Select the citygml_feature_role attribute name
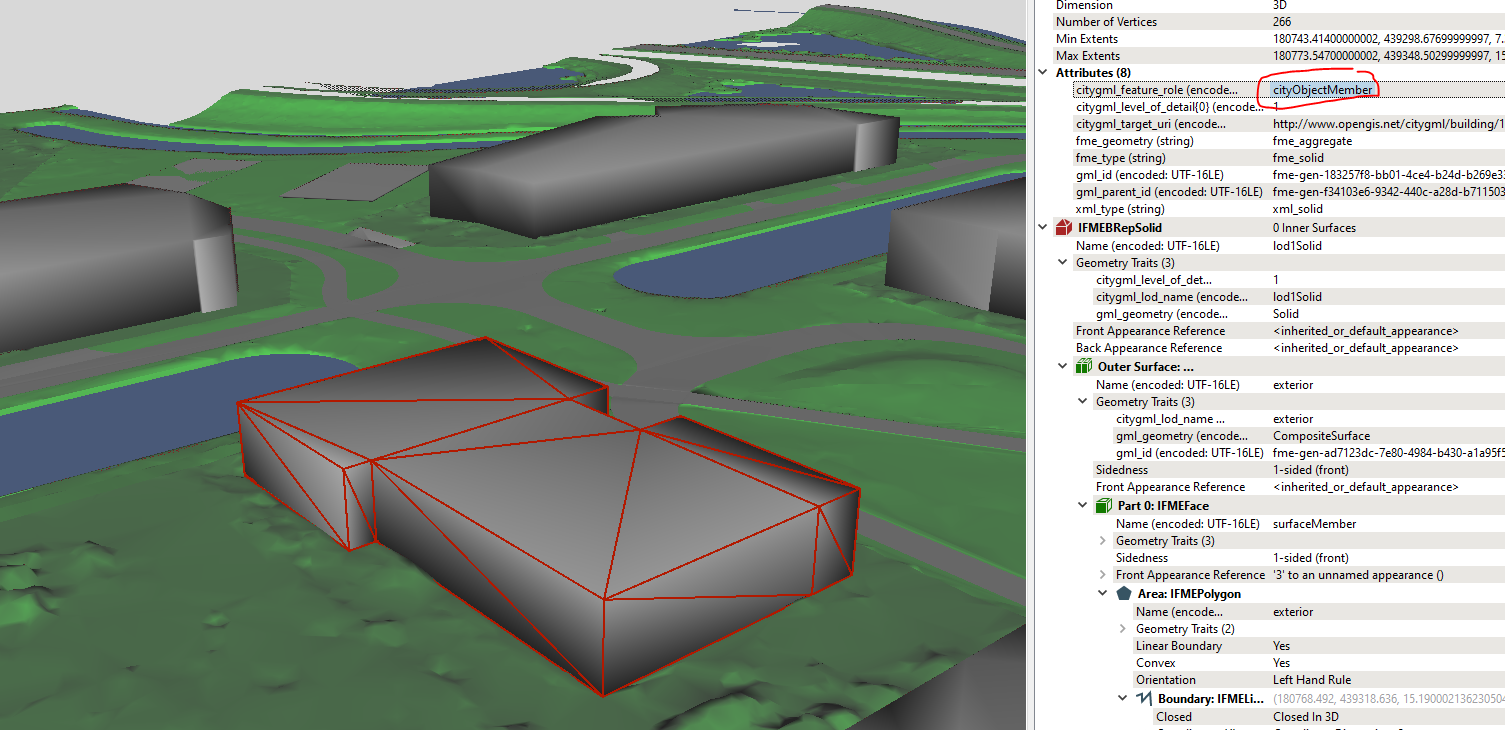Viewport: 1505px width, 730px height. pos(1157,90)
